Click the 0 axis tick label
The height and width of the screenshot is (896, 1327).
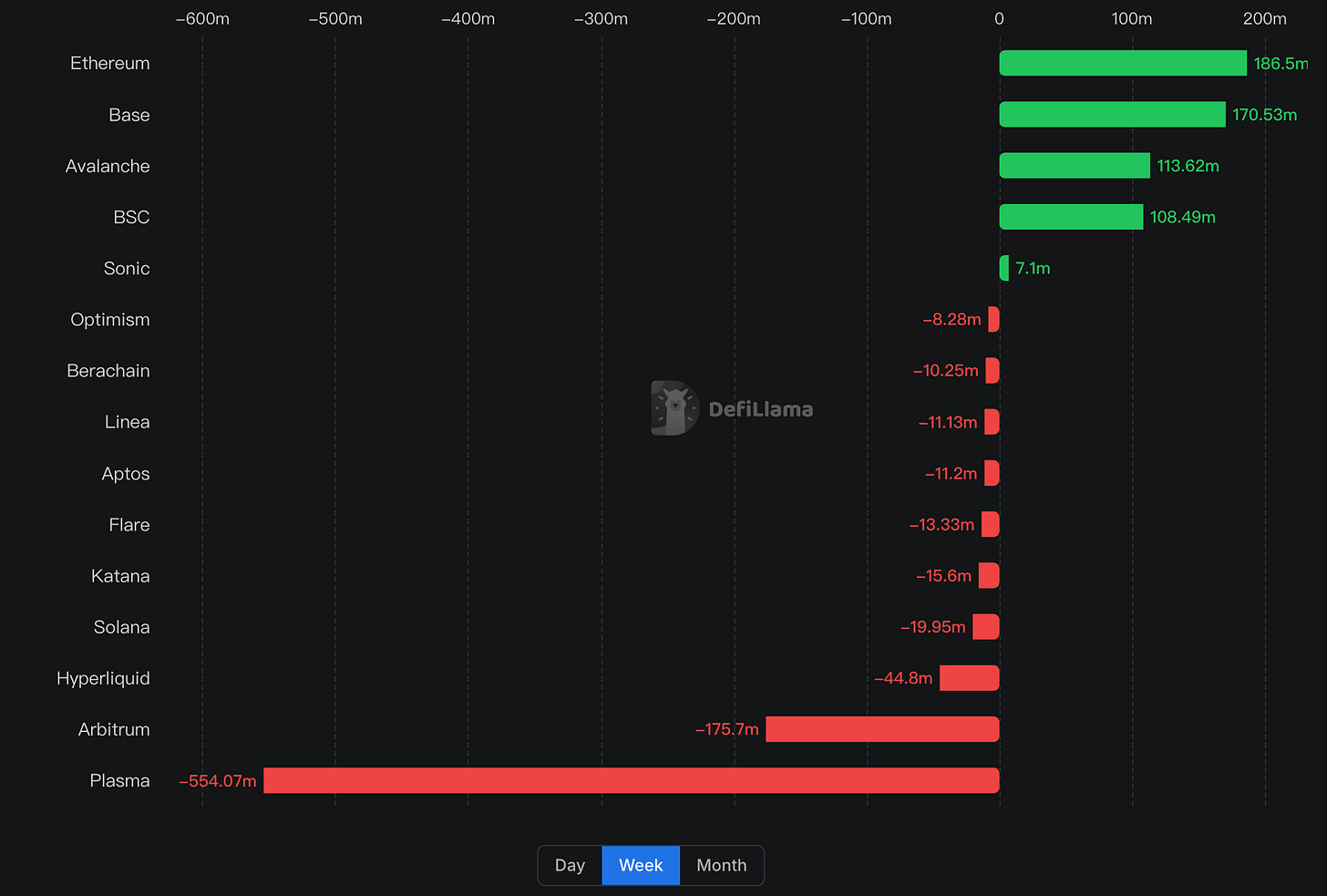pyautogui.click(x=1000, y=18)
